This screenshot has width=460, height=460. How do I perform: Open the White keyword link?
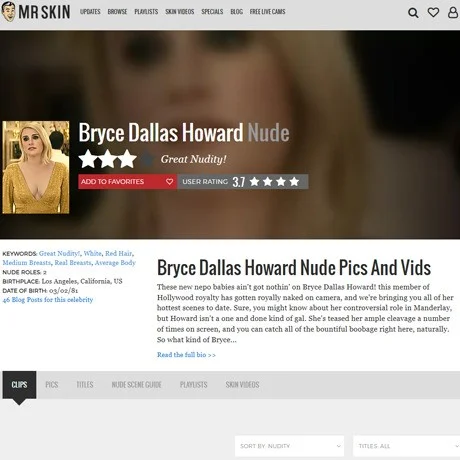tap(92, 253)
